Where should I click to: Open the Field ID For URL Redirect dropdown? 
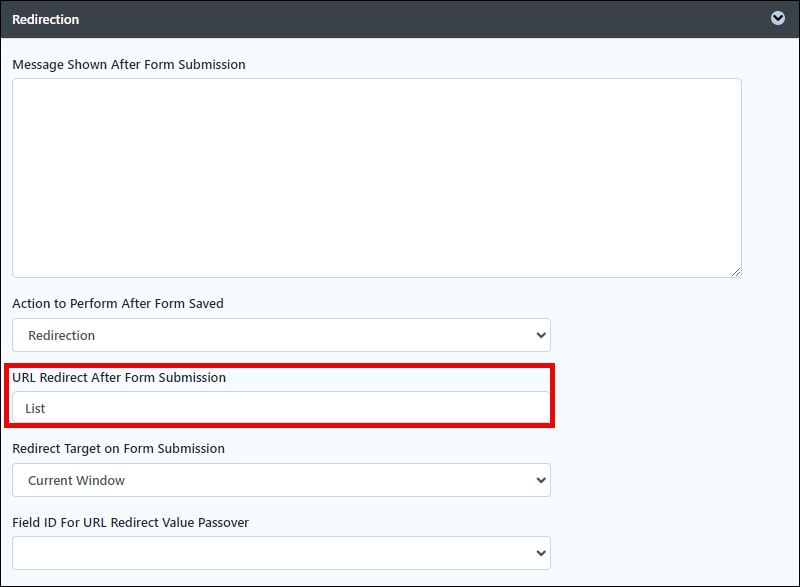click(x=281, y=553)
